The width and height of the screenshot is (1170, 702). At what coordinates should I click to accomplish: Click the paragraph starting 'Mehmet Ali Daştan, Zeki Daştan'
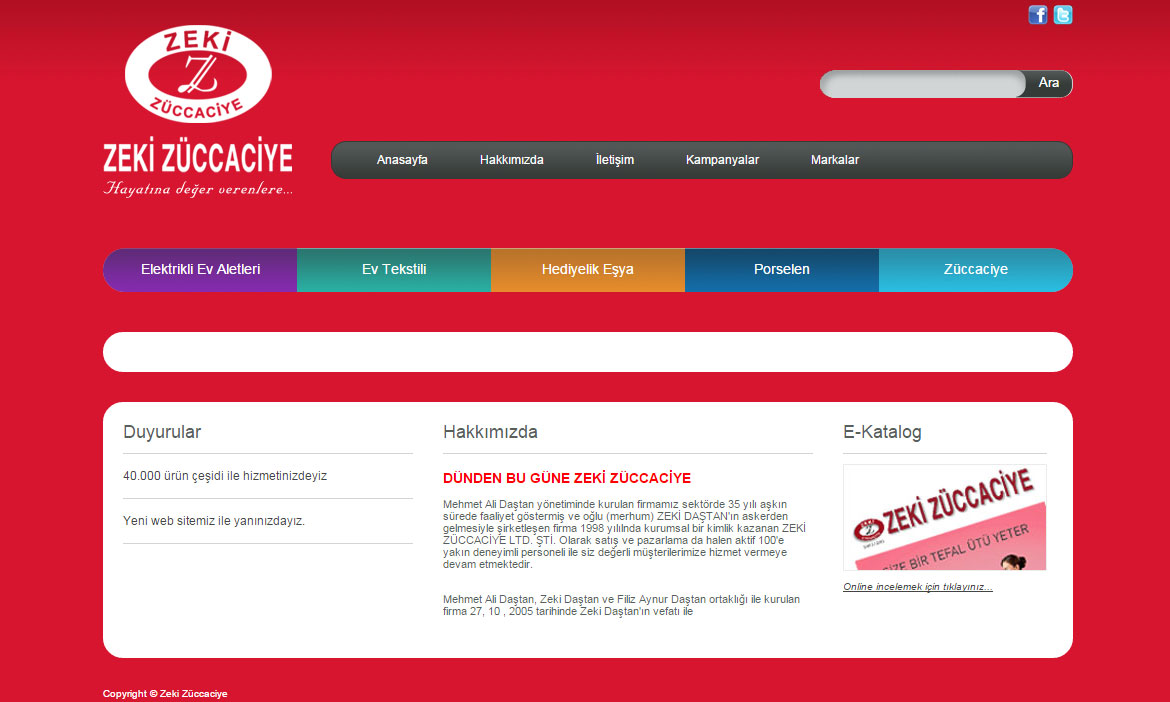(622, 605)
